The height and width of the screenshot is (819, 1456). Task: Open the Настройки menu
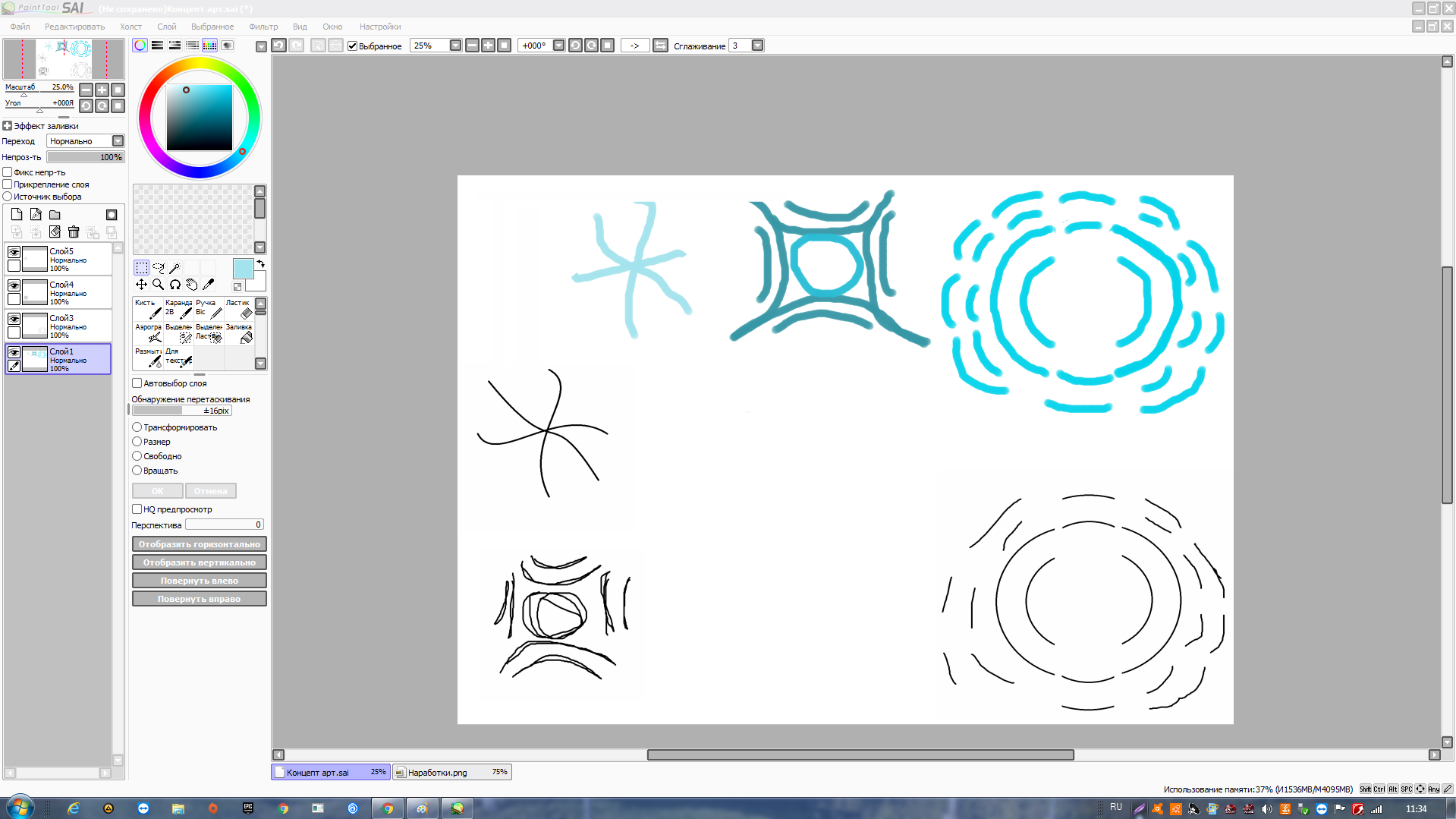point(380,27)
